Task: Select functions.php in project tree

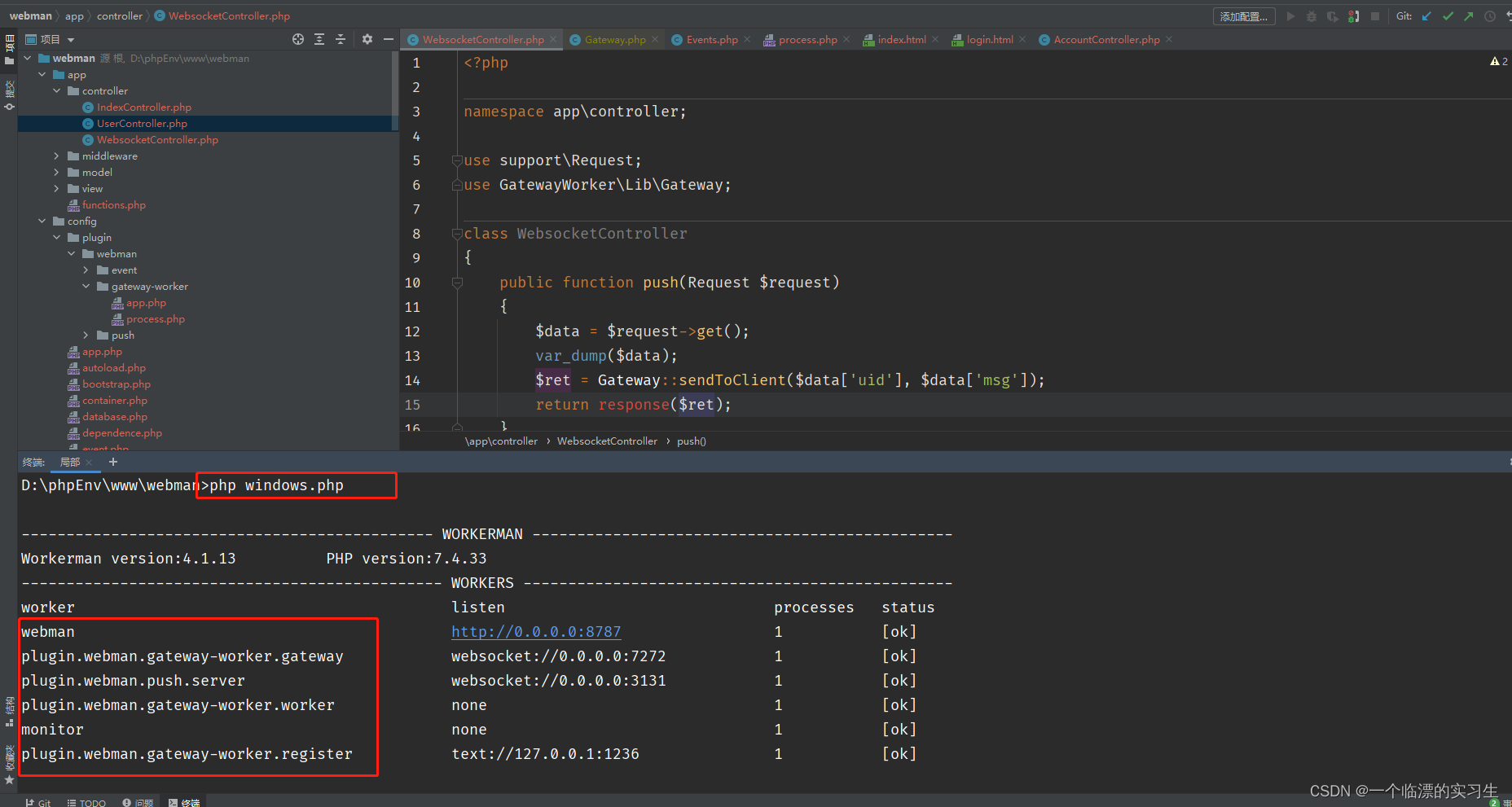Action: (x=114, y=204)
